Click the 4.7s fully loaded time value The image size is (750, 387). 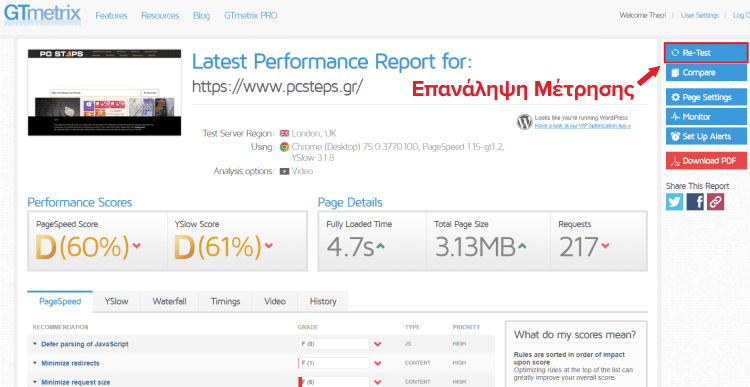pyautogui.click(x=350, y=247)
